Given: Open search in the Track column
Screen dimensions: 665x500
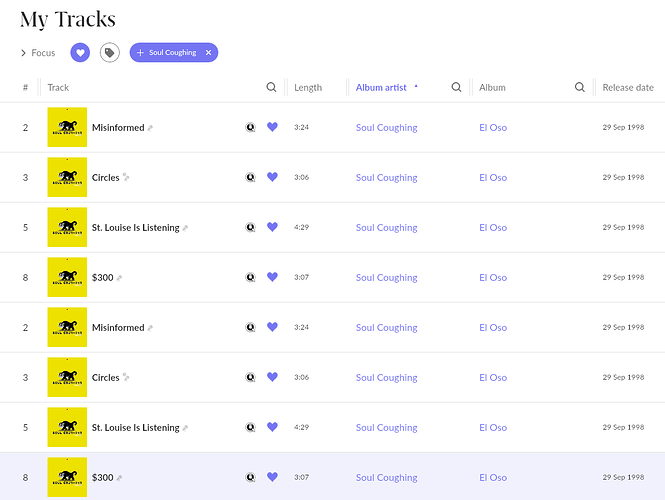Looking at the screenshot, I should click(x=271, y=87).
